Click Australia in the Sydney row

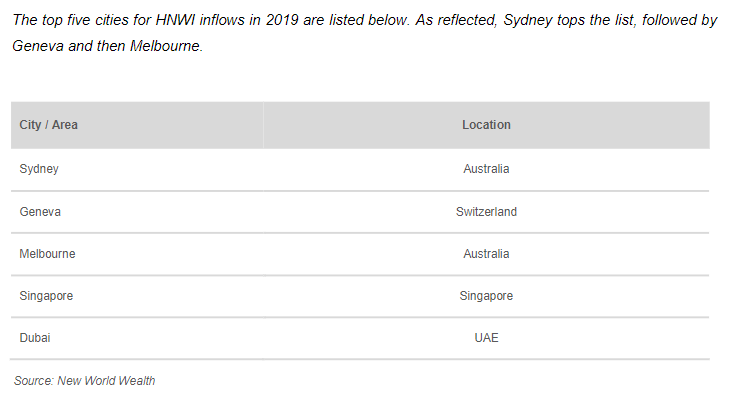tap(486, 169)
